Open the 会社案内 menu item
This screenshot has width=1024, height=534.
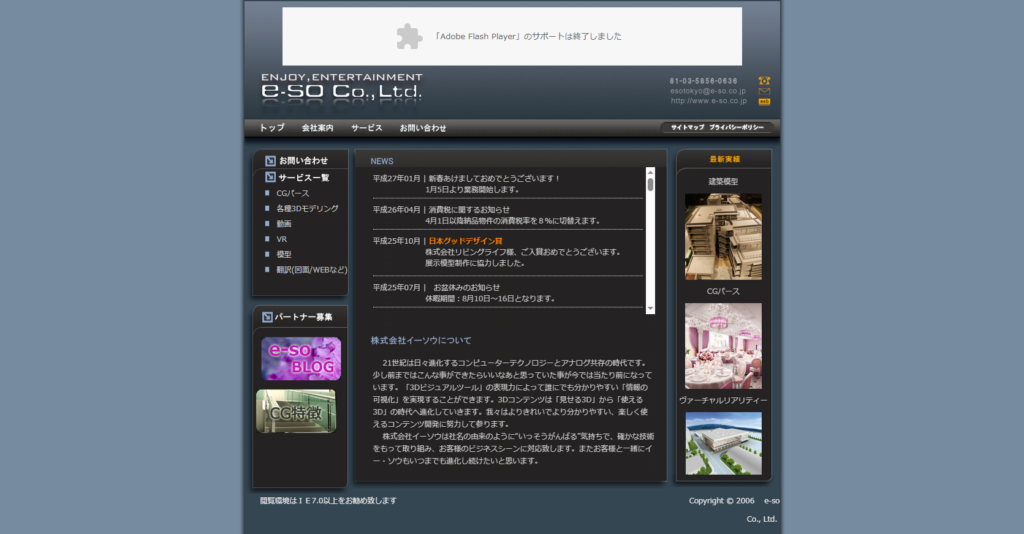click(317, 128)
